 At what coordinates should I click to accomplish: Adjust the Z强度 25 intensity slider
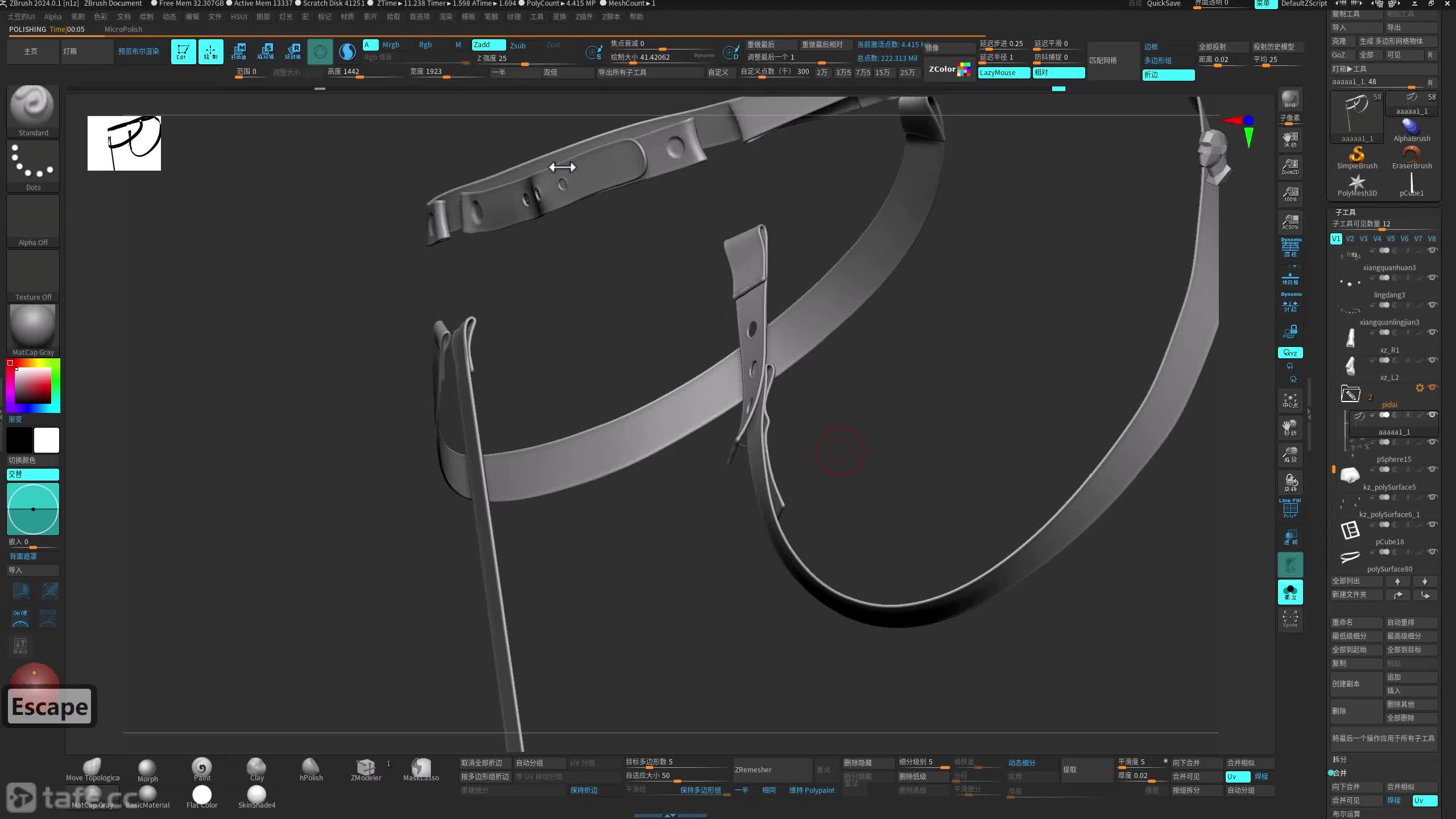526,59
